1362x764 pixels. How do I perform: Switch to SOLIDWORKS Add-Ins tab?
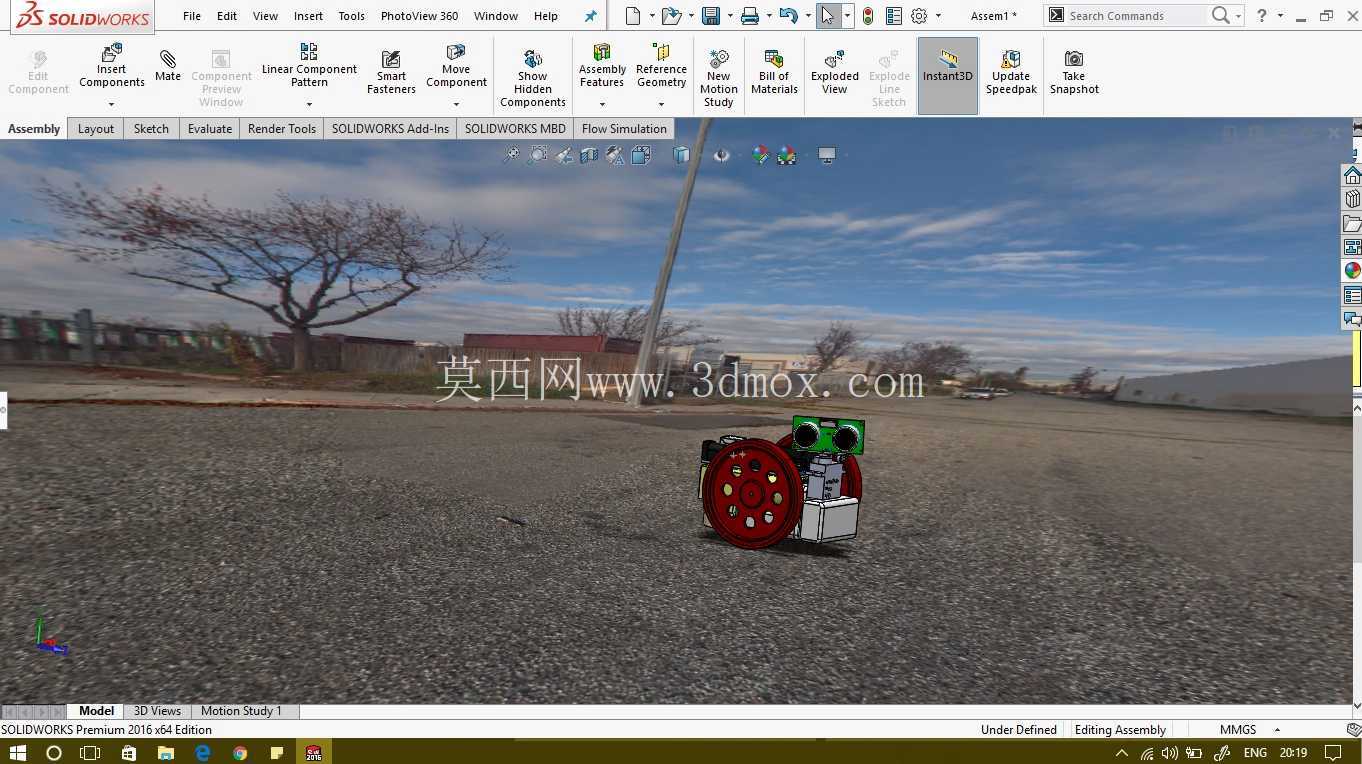coord(390,129)
